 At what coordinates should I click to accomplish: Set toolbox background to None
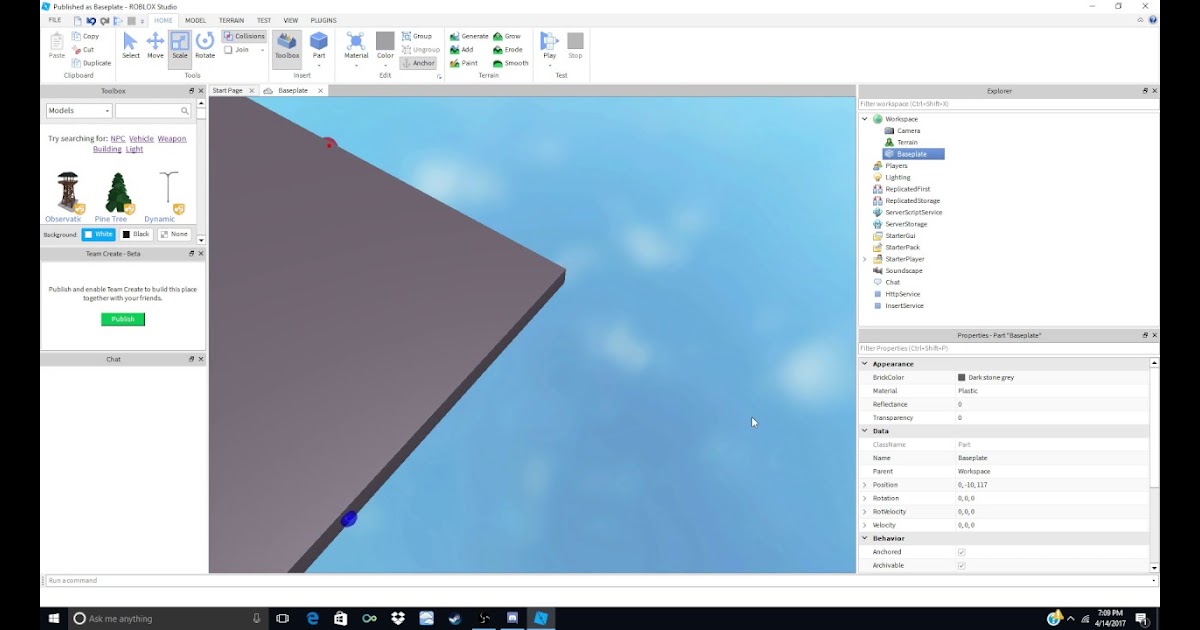click(174, 234)
